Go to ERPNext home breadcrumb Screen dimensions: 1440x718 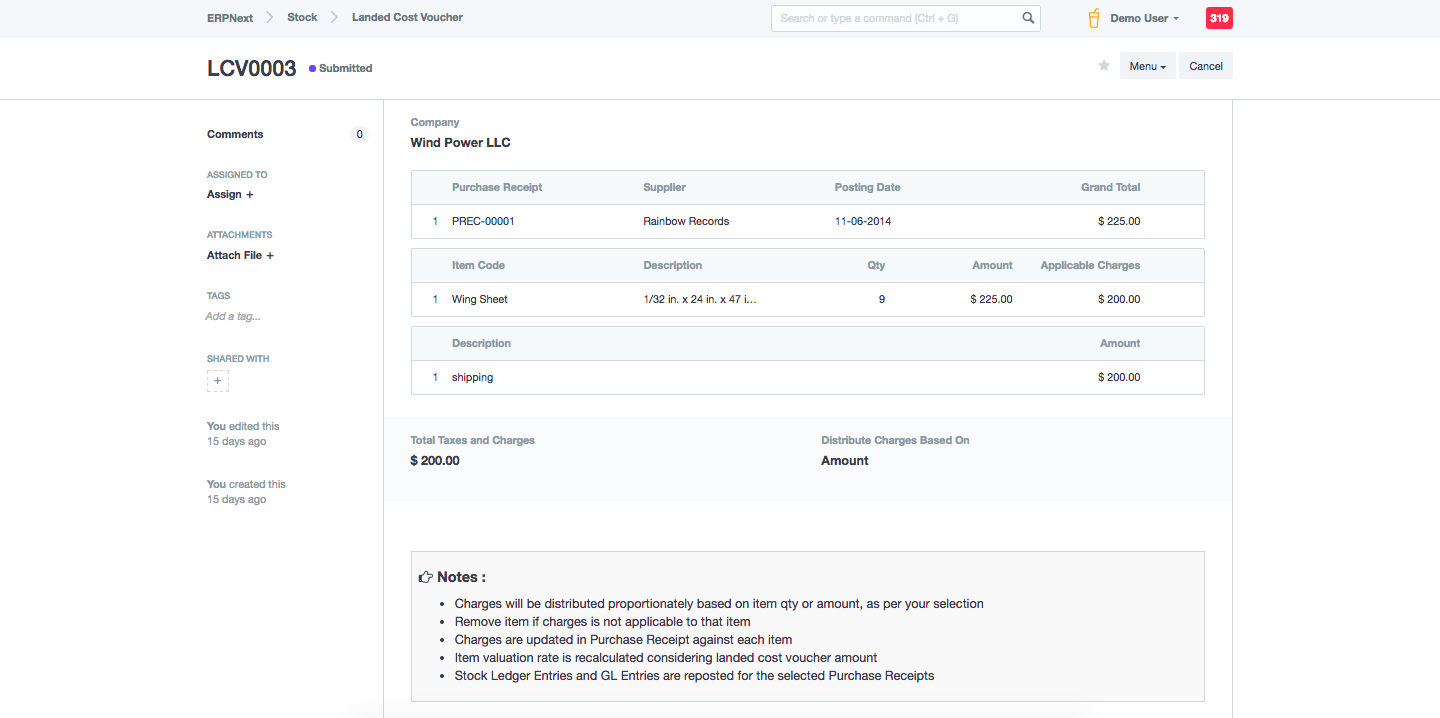230,18
